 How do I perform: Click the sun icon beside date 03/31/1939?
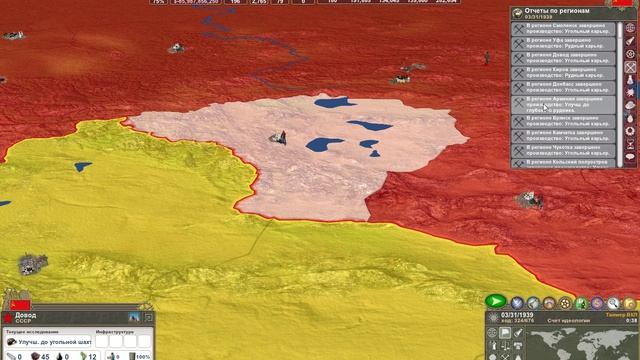click(493, 317)
